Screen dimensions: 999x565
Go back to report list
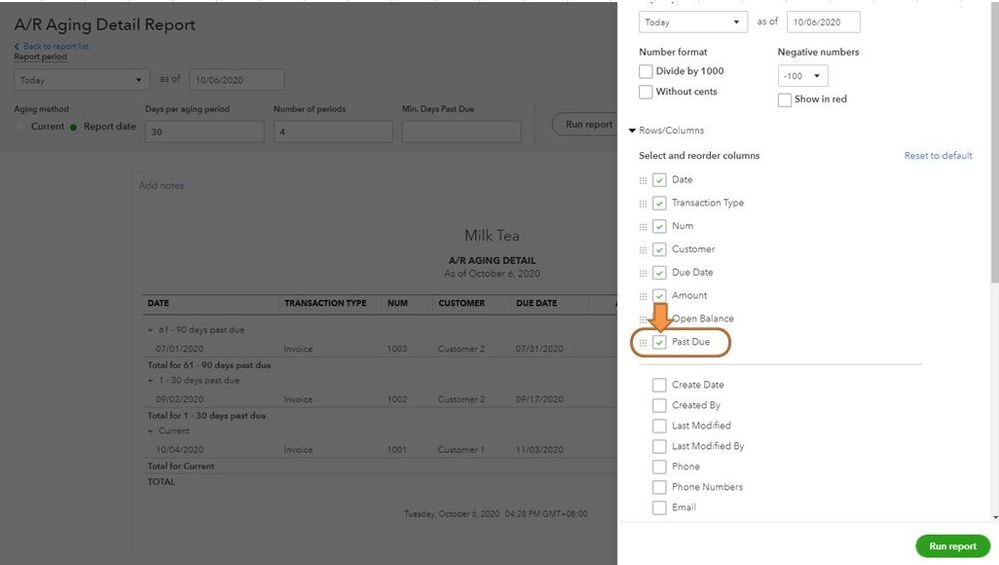click(x=52, y=46)
